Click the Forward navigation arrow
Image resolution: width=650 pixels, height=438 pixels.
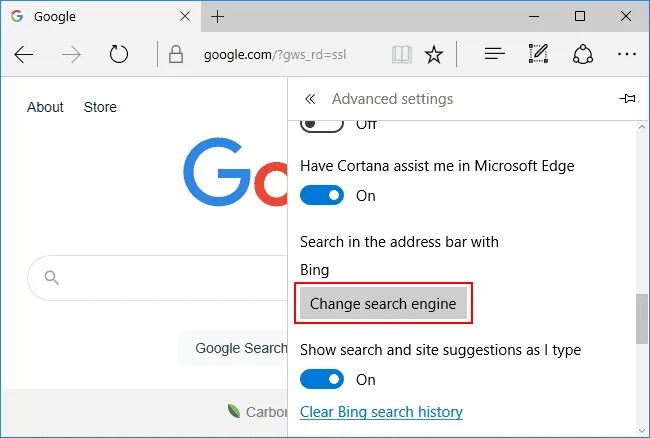tap(71, 54)
